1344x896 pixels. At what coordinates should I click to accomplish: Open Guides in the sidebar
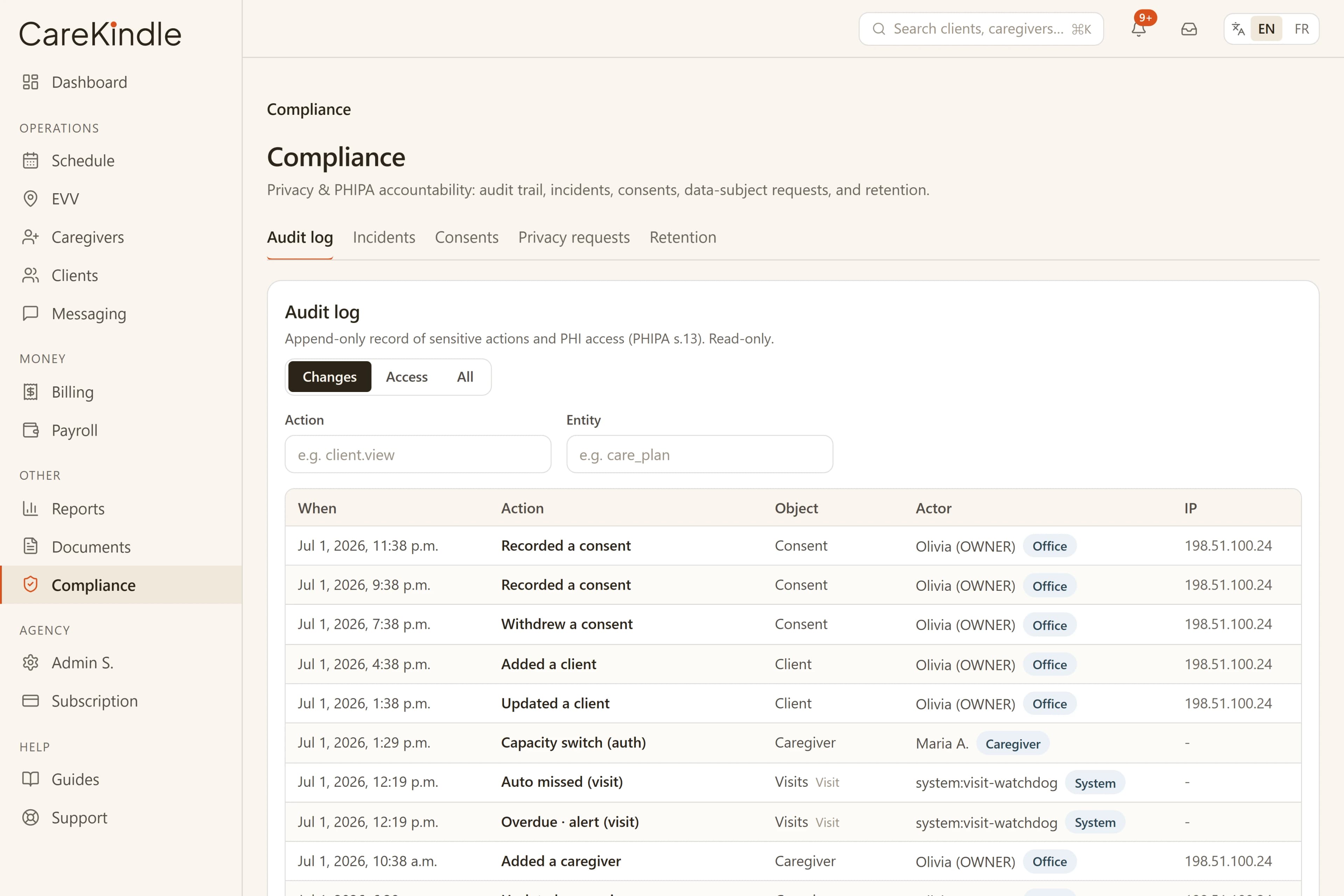[x=121, y=779]
